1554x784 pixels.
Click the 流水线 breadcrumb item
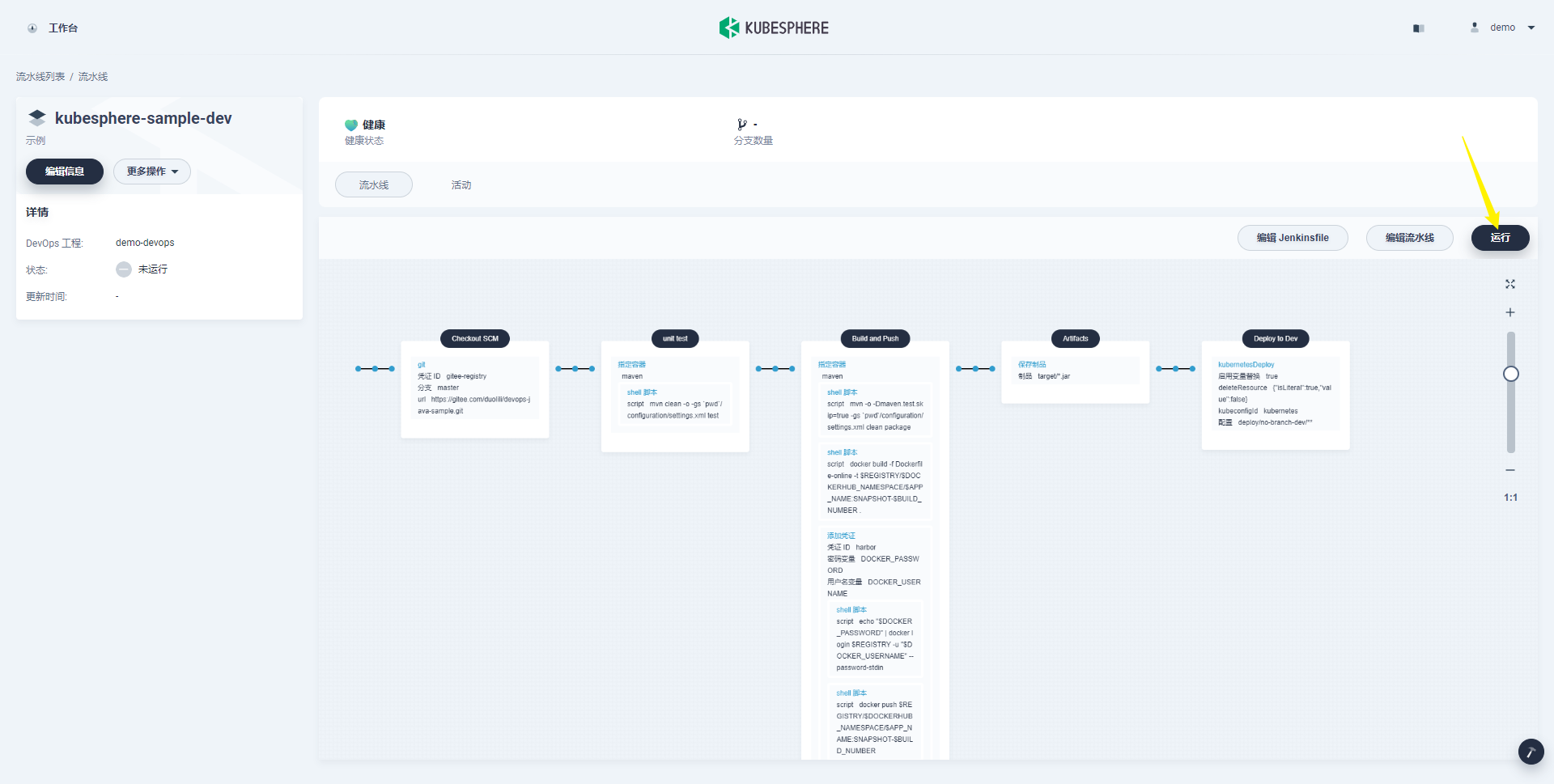pos(93,77)
